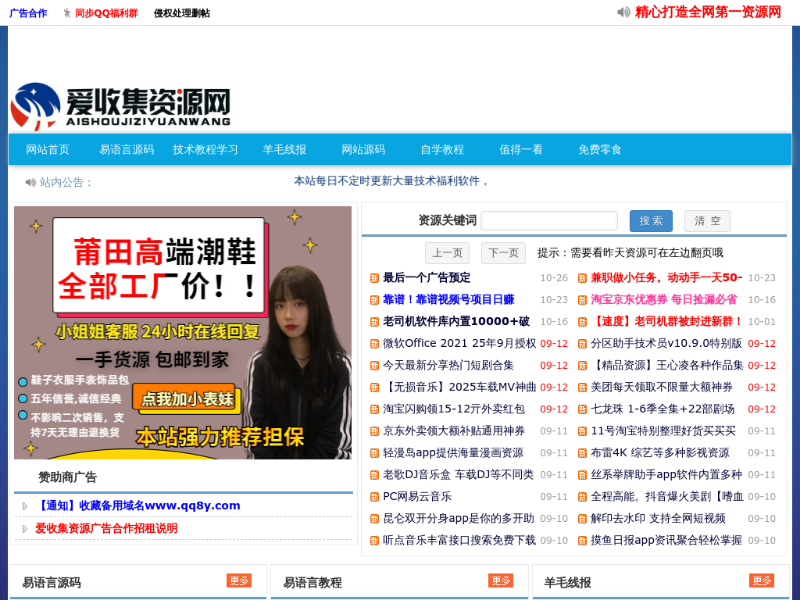The image size is (800, 600).
Task: Go to the previous page with 上一页
Action: click(446, 253)
